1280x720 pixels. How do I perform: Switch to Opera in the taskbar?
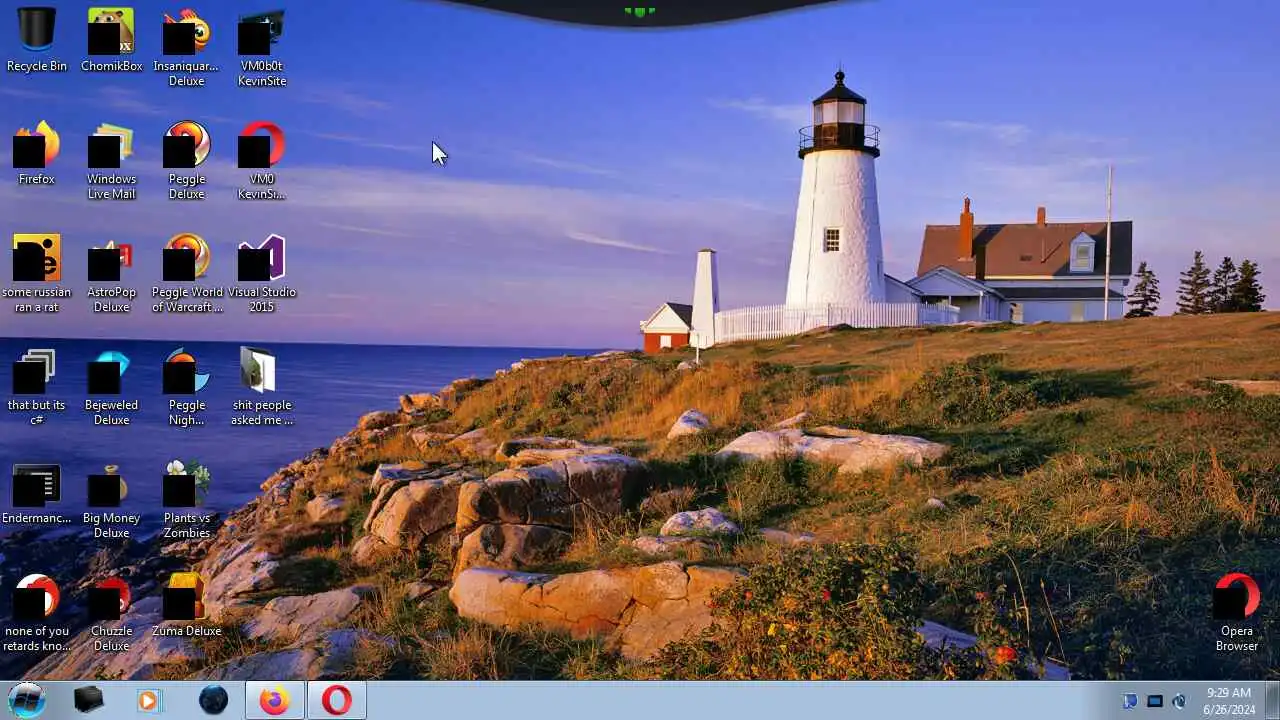pos(337,701)
